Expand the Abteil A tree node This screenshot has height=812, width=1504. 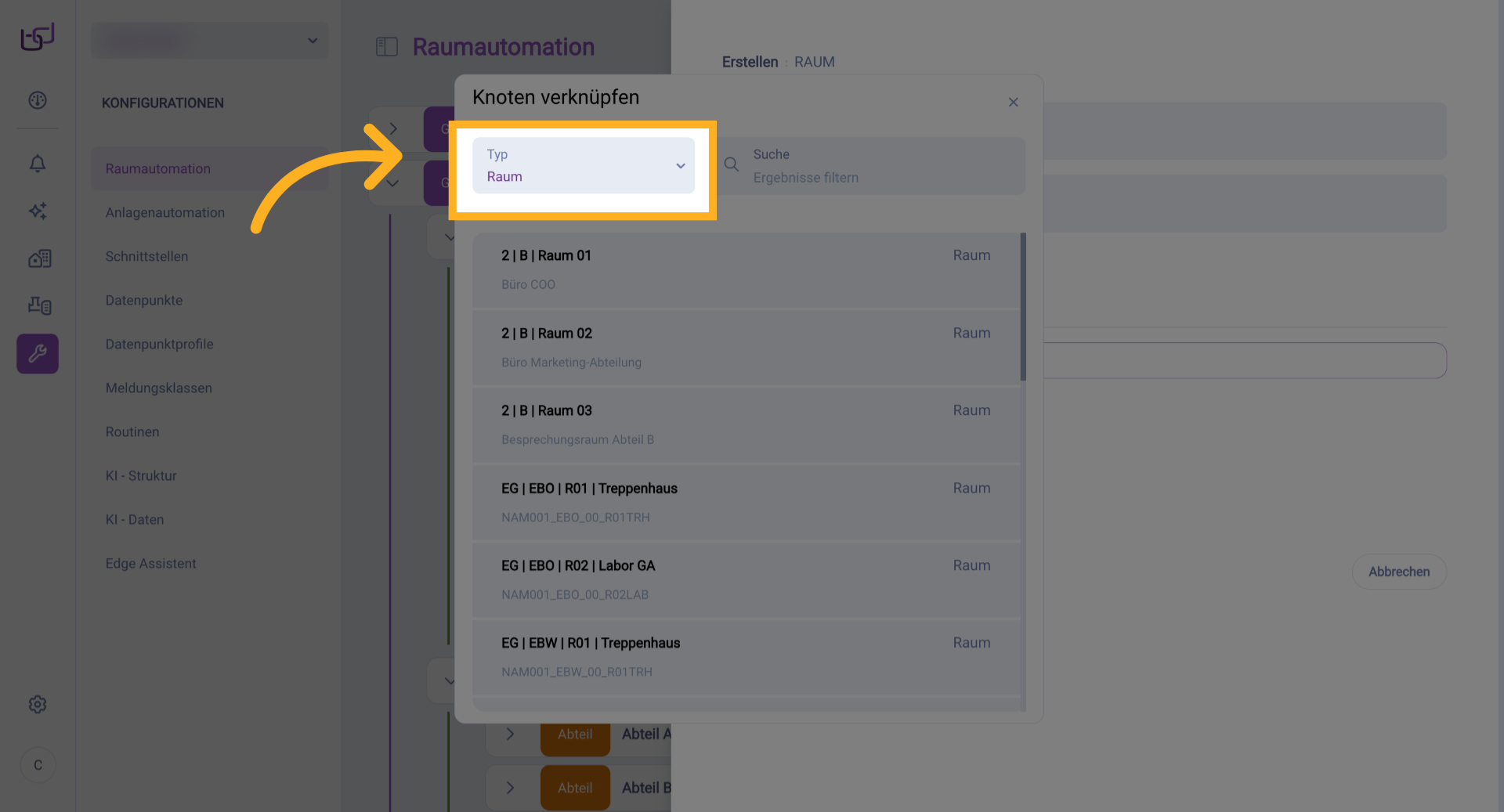tap(510, 734)
